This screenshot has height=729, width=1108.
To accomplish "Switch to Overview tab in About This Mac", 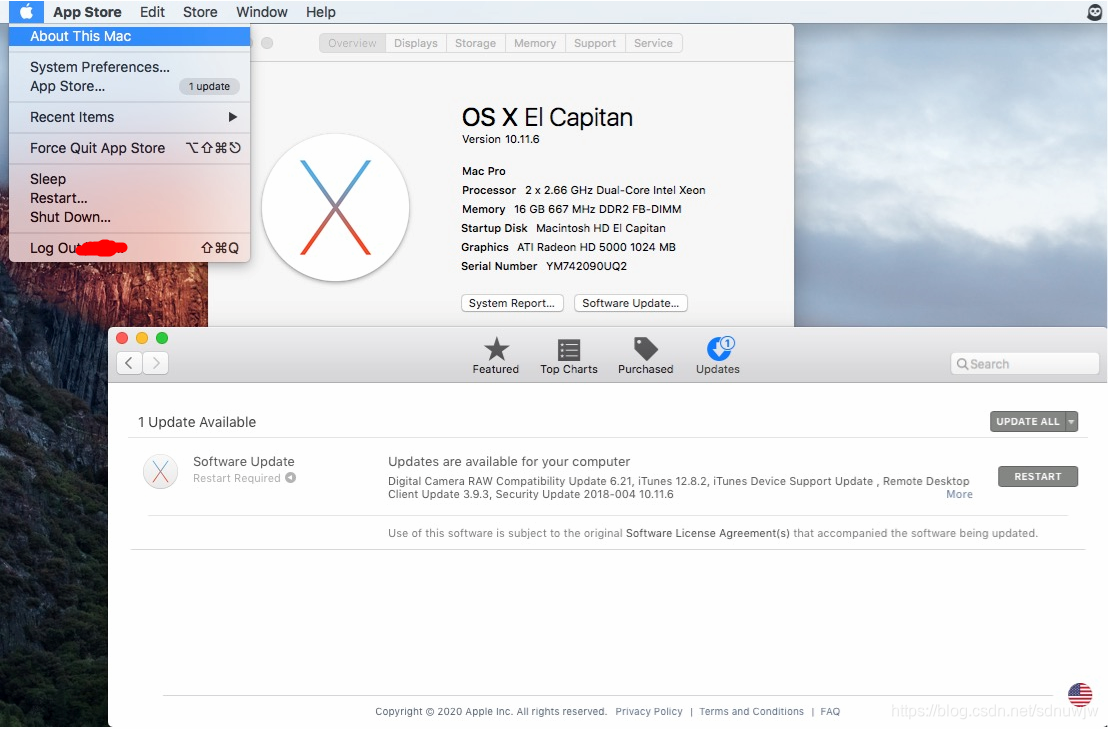I will click(x=352, y=43).
